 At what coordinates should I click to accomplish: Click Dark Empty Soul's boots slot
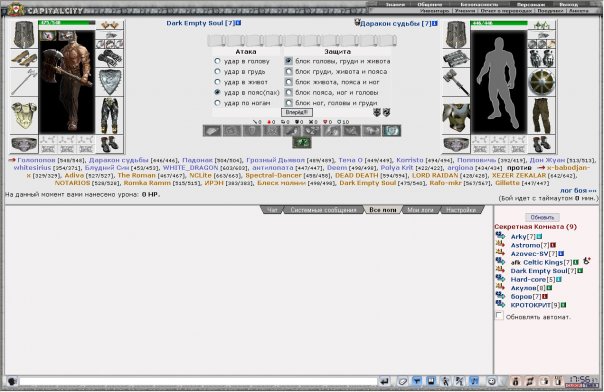[x=109, y=144]
